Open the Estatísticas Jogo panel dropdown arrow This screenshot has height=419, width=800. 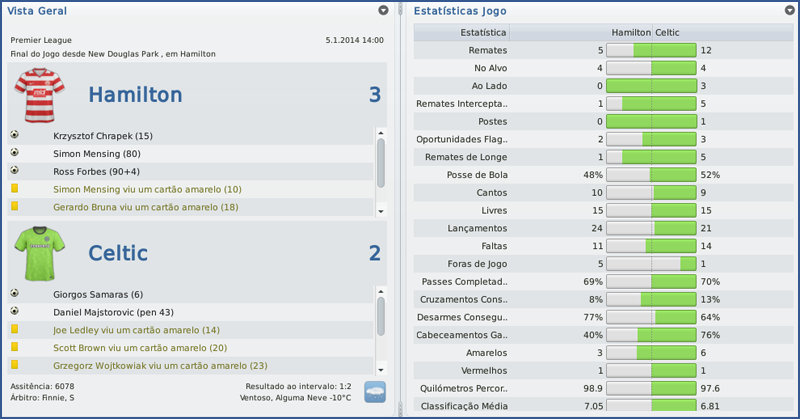(x=786, y=10)
